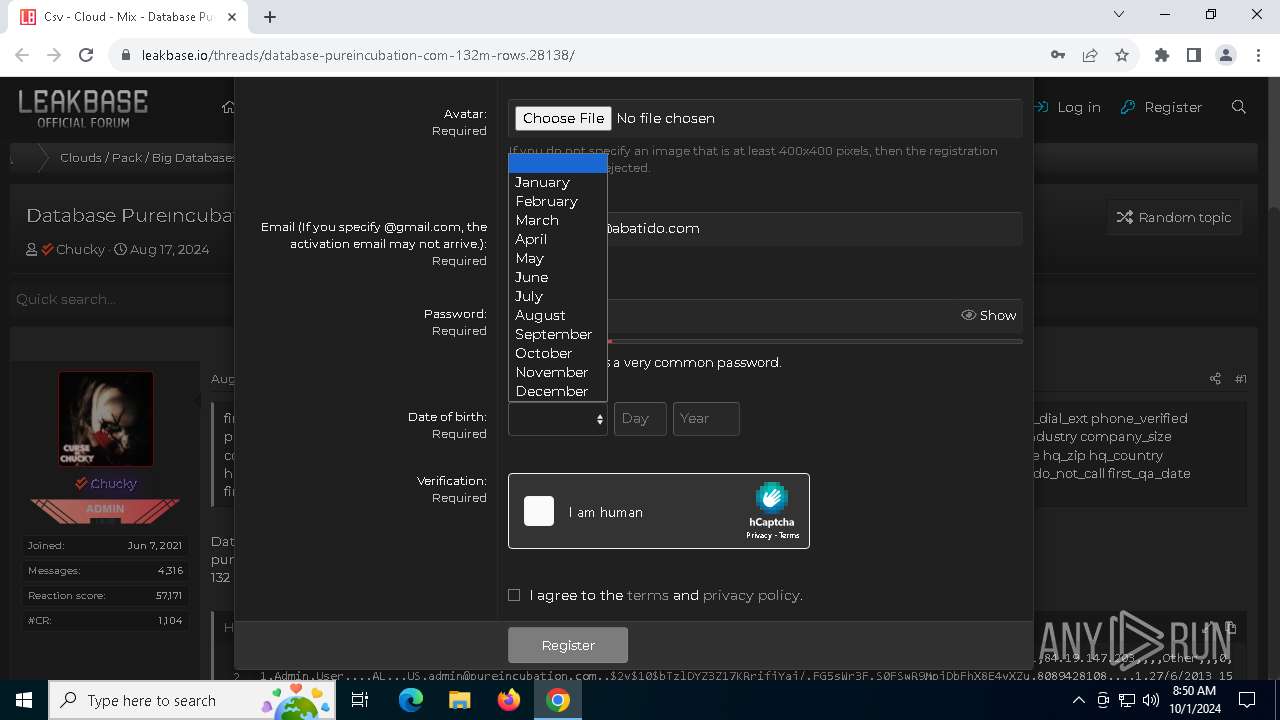Click the Chrome taskbar icon
The height and width of the screenshot is (720, 1280).
pyautogui.click(x=558, y=700)
